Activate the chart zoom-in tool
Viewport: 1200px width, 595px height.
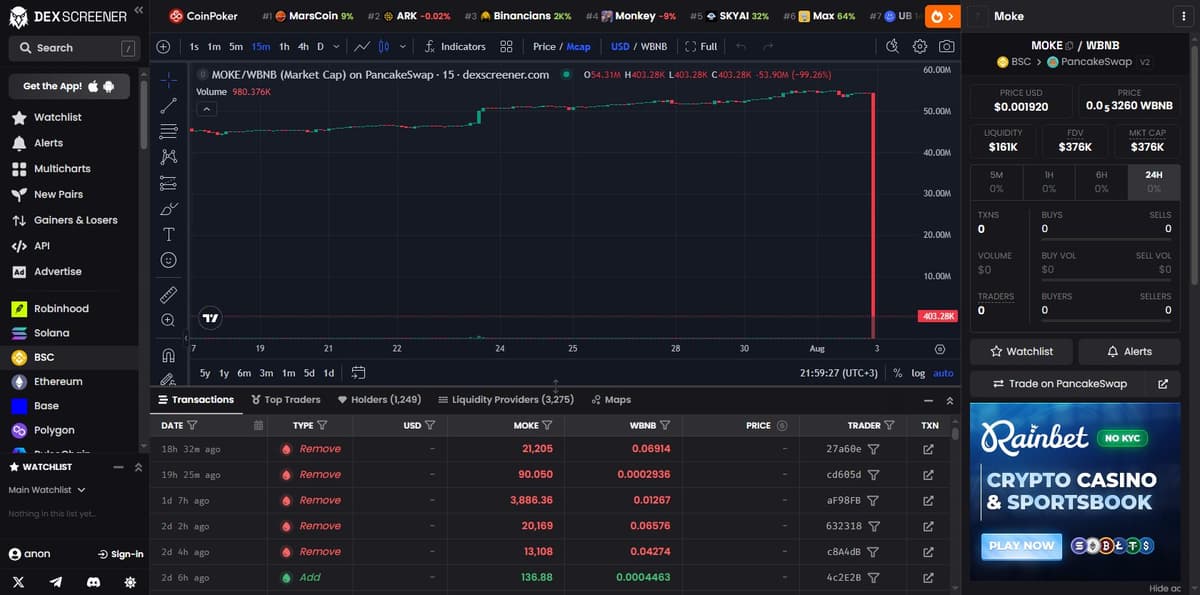point(169,320)
